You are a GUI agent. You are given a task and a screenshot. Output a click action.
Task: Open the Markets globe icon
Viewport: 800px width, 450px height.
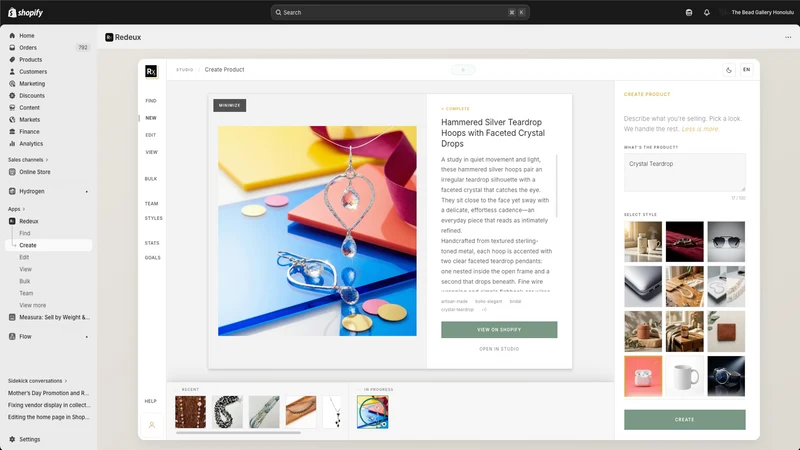12,119
